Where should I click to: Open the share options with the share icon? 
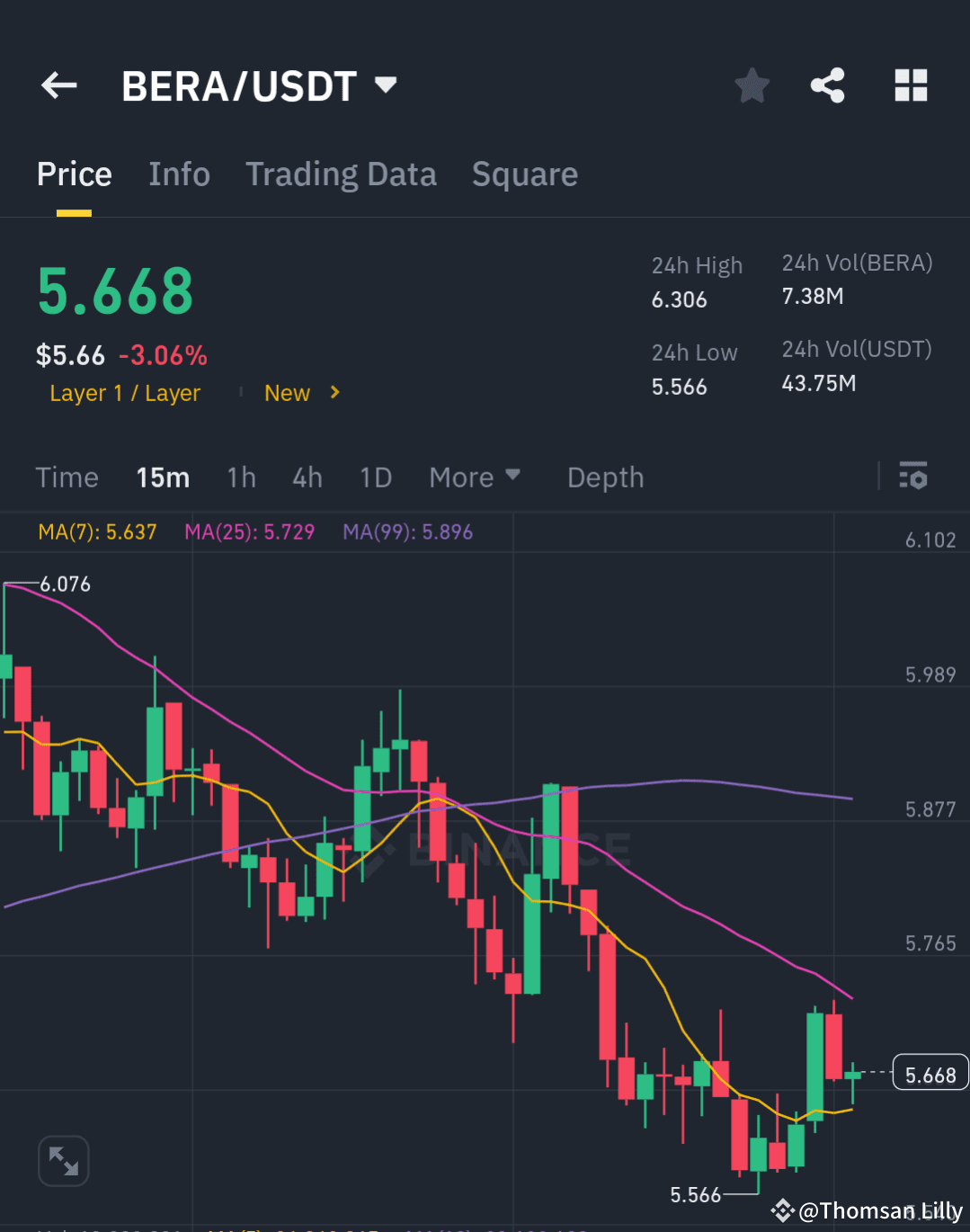828,85
